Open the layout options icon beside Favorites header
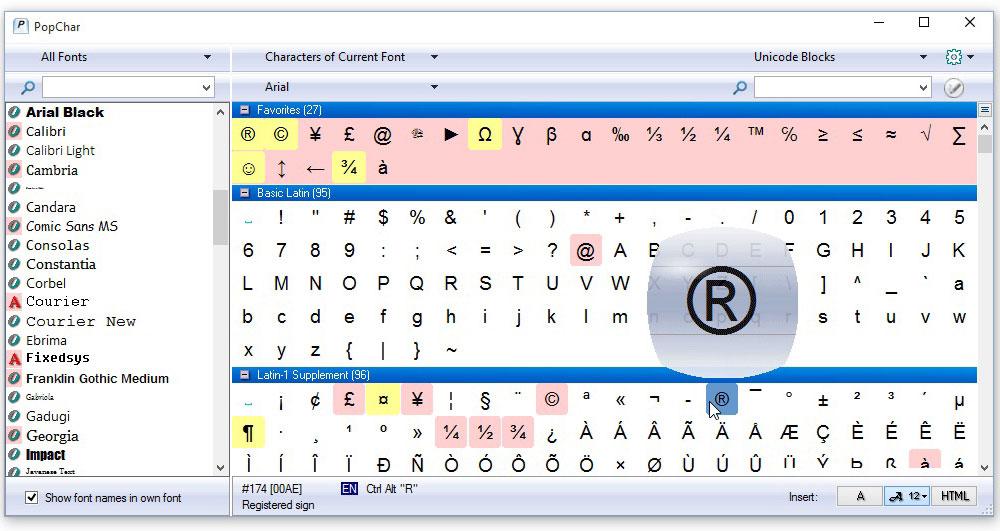 point(985,110)
